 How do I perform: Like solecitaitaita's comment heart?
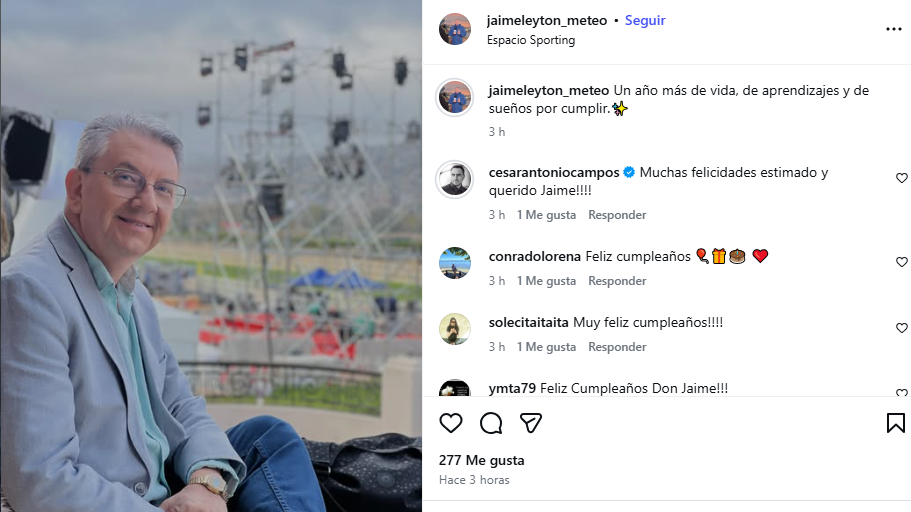pos(901,328)
